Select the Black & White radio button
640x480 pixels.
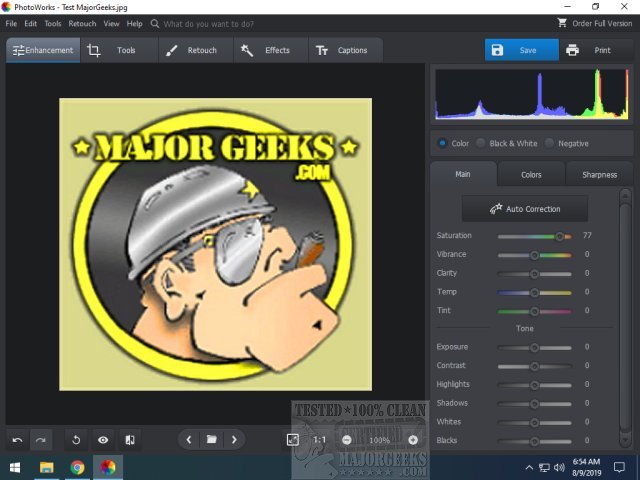481,143
